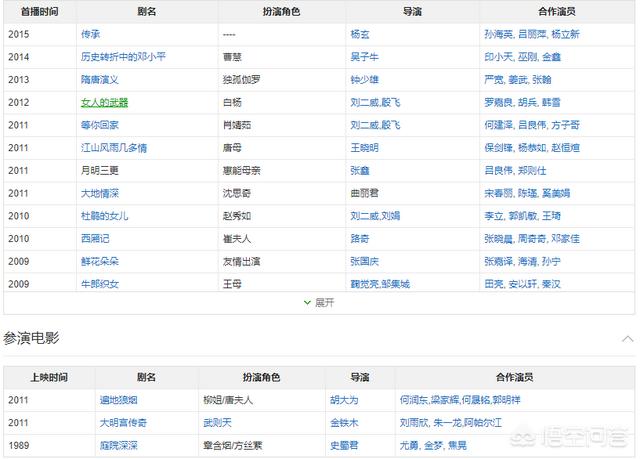Select the role text 柳姐/唐夫人
The width and height of the screenshot is (640, 459).
(228, 400)
